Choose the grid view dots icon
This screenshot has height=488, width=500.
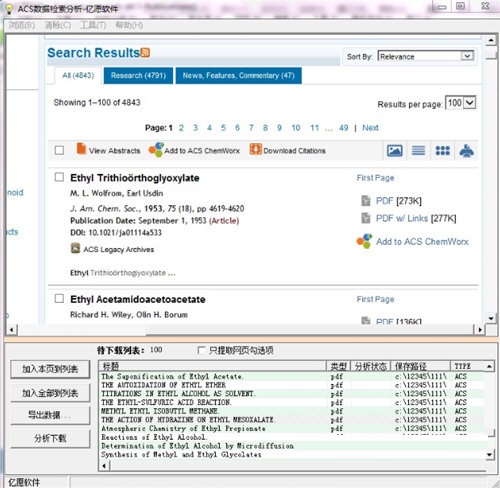pos(442,151)
